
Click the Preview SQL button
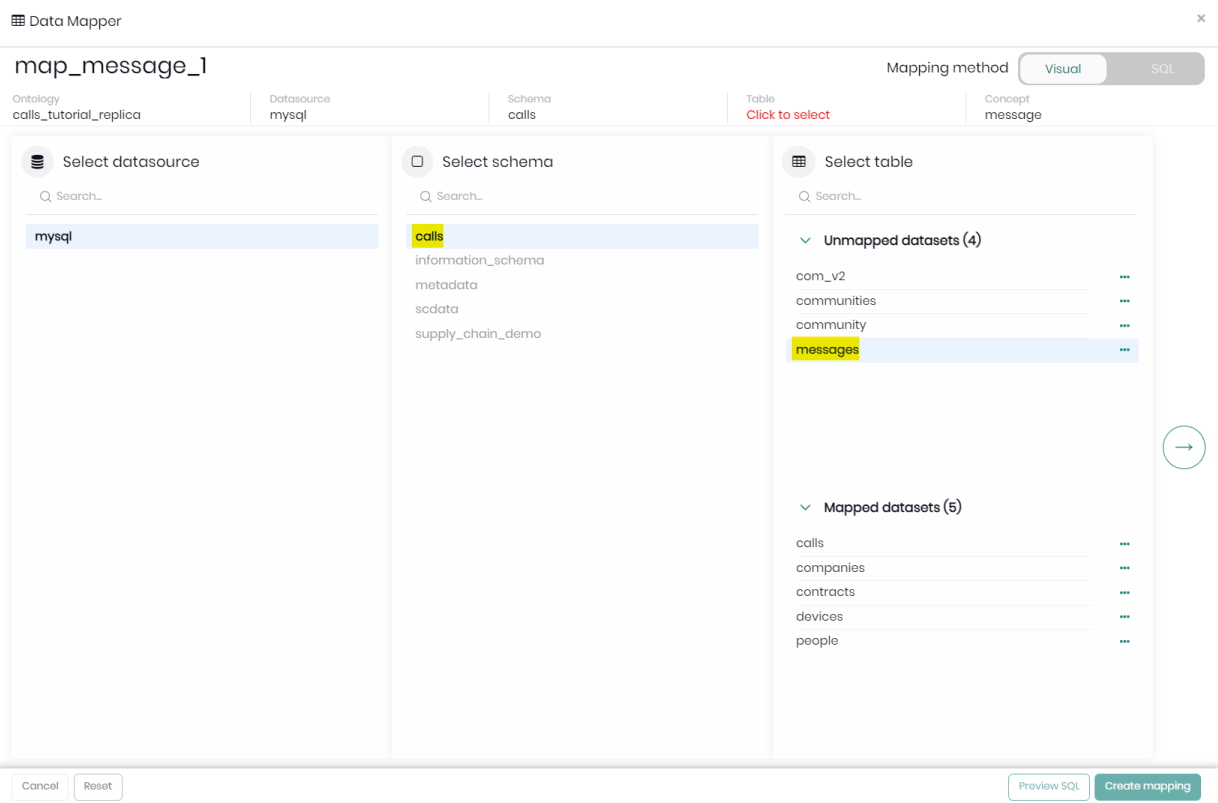coord(1048,786)
